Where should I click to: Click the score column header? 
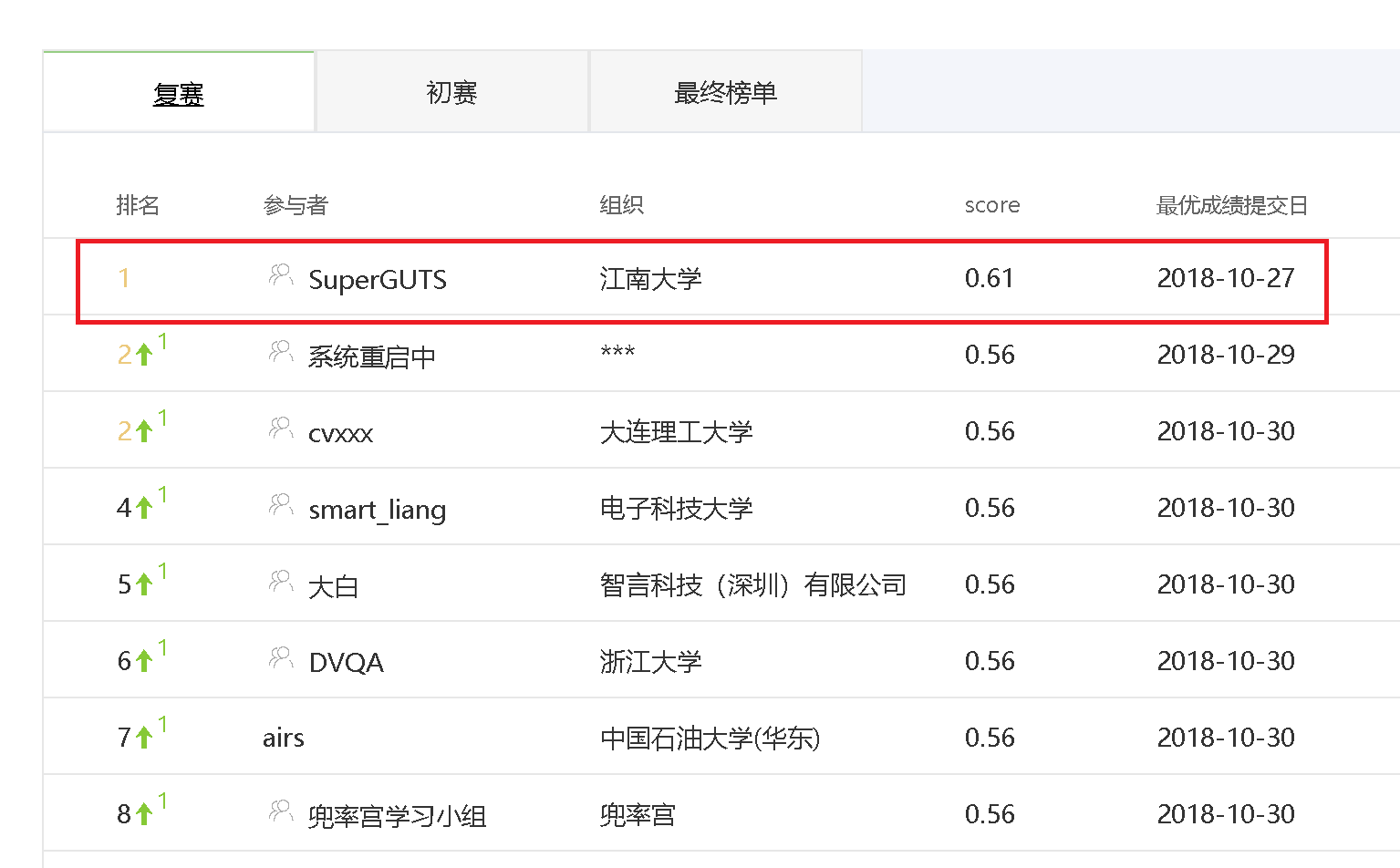[991, 205]
